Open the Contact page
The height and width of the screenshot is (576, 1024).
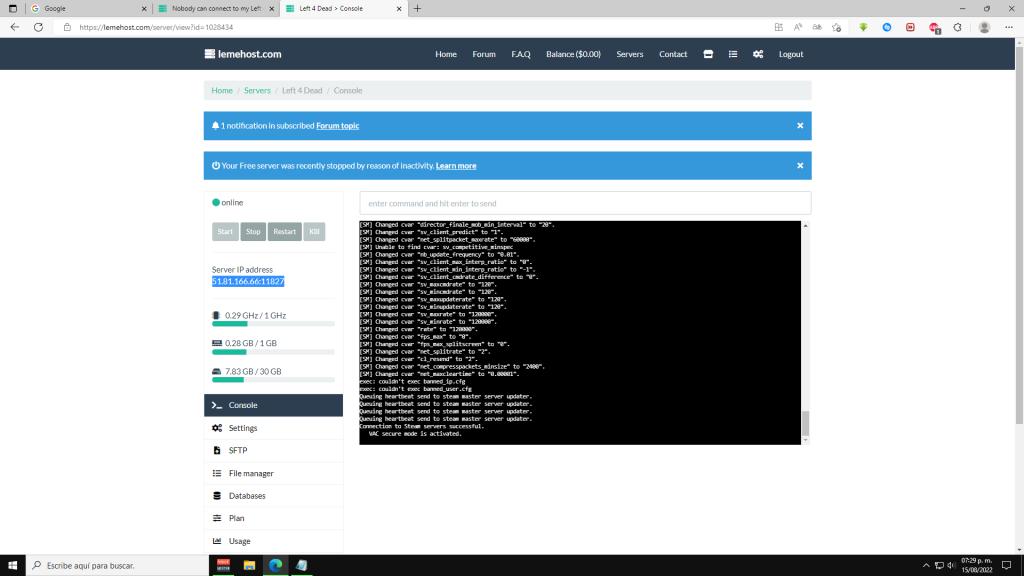(x=673, y=54)
